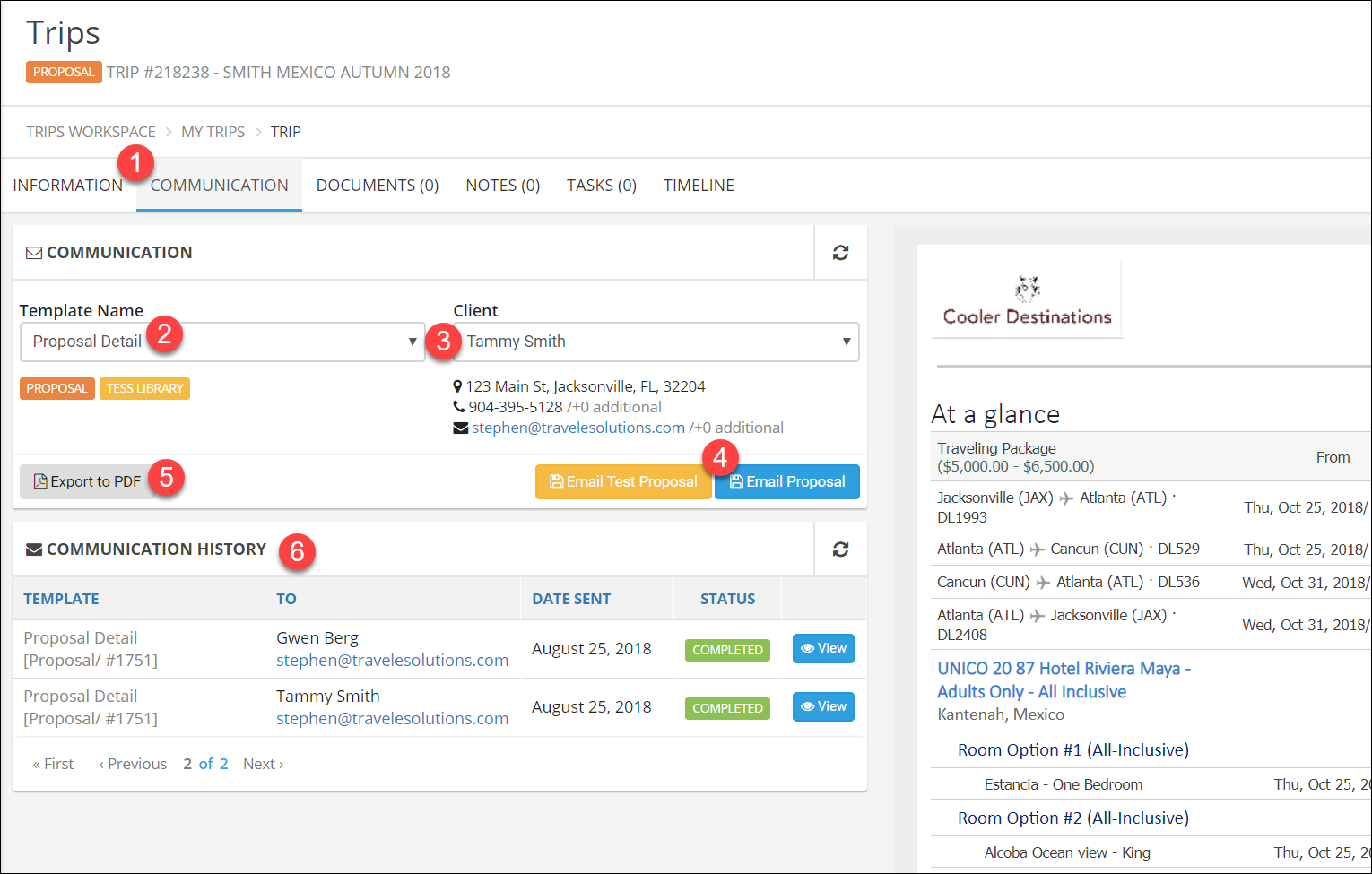Open the Template Name dropdown

(x=222, y=342)
